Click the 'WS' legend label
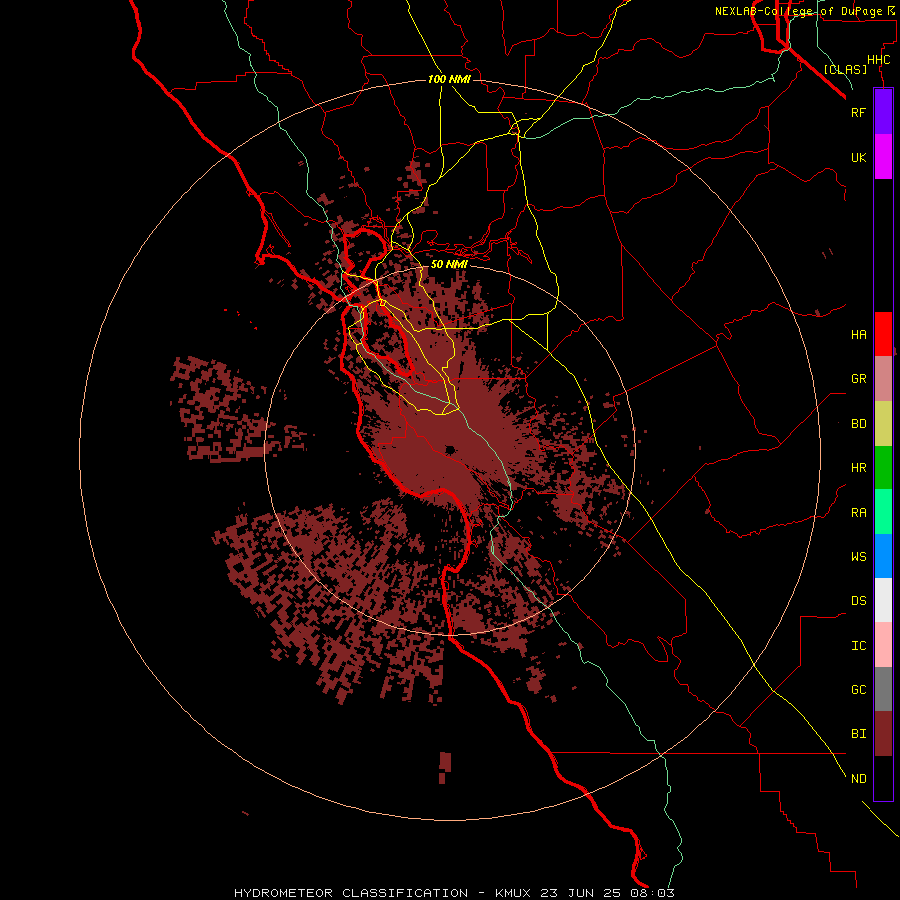 click(858, 556)
